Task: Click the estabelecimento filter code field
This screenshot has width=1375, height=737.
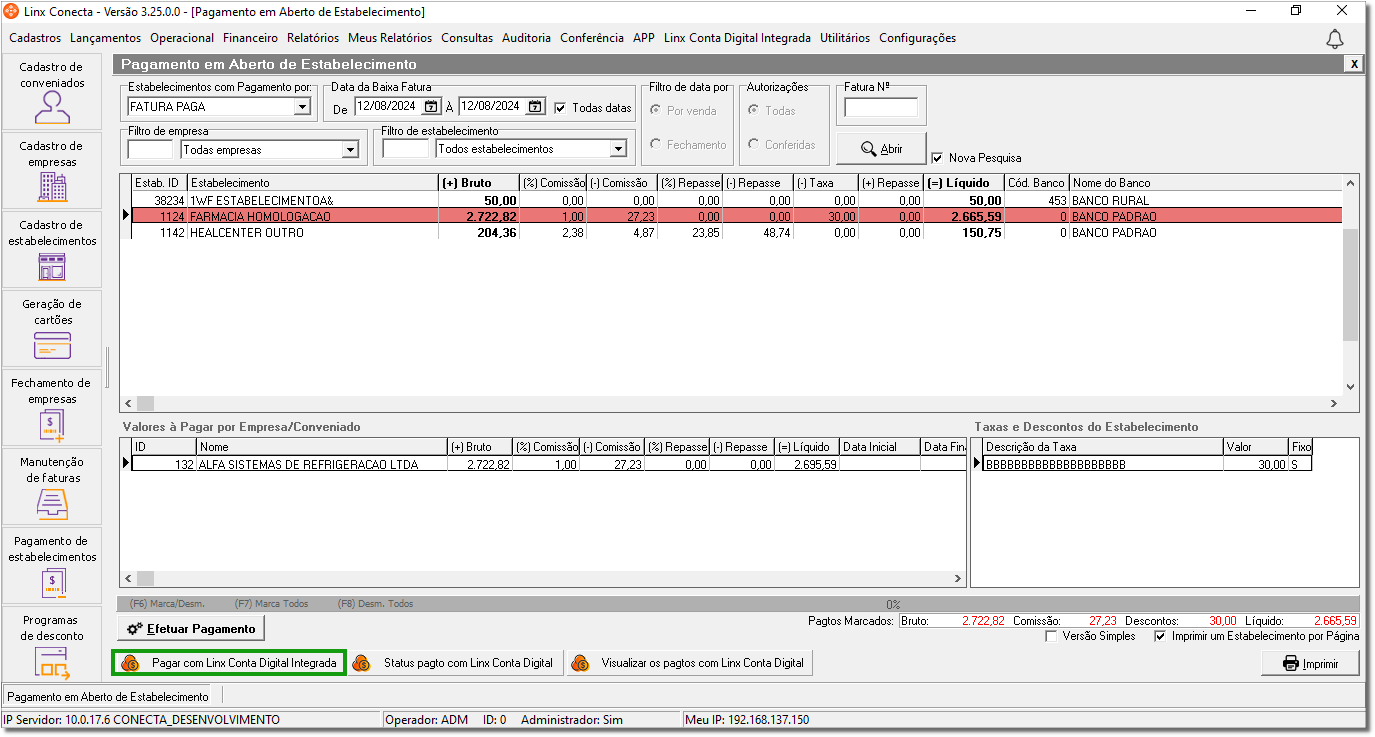Action: click(406, 150)
